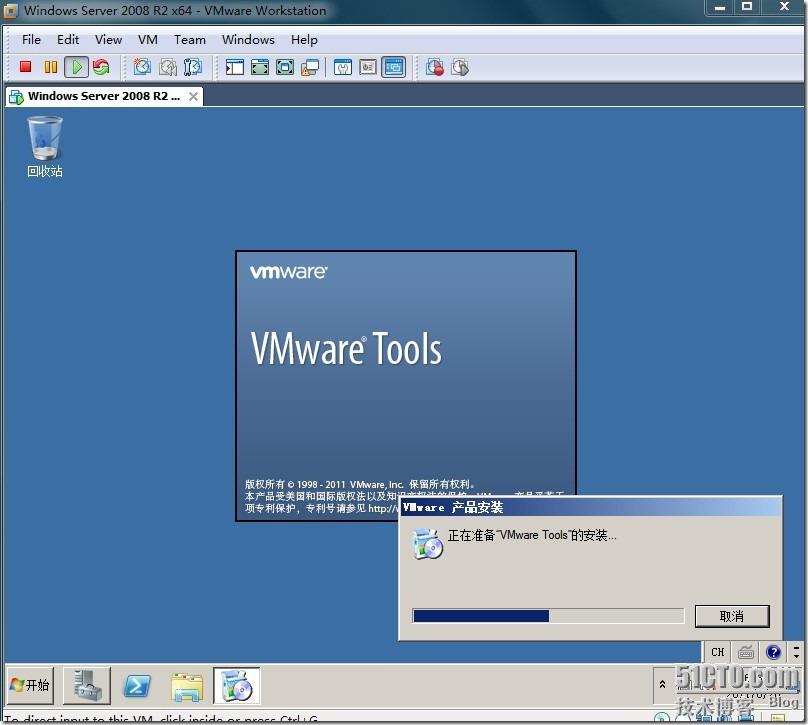Select the console view toolbar icon
Image resolution: width=808 pixels, height=725 pixels.
pyautogui.click(x=394, y=67)
